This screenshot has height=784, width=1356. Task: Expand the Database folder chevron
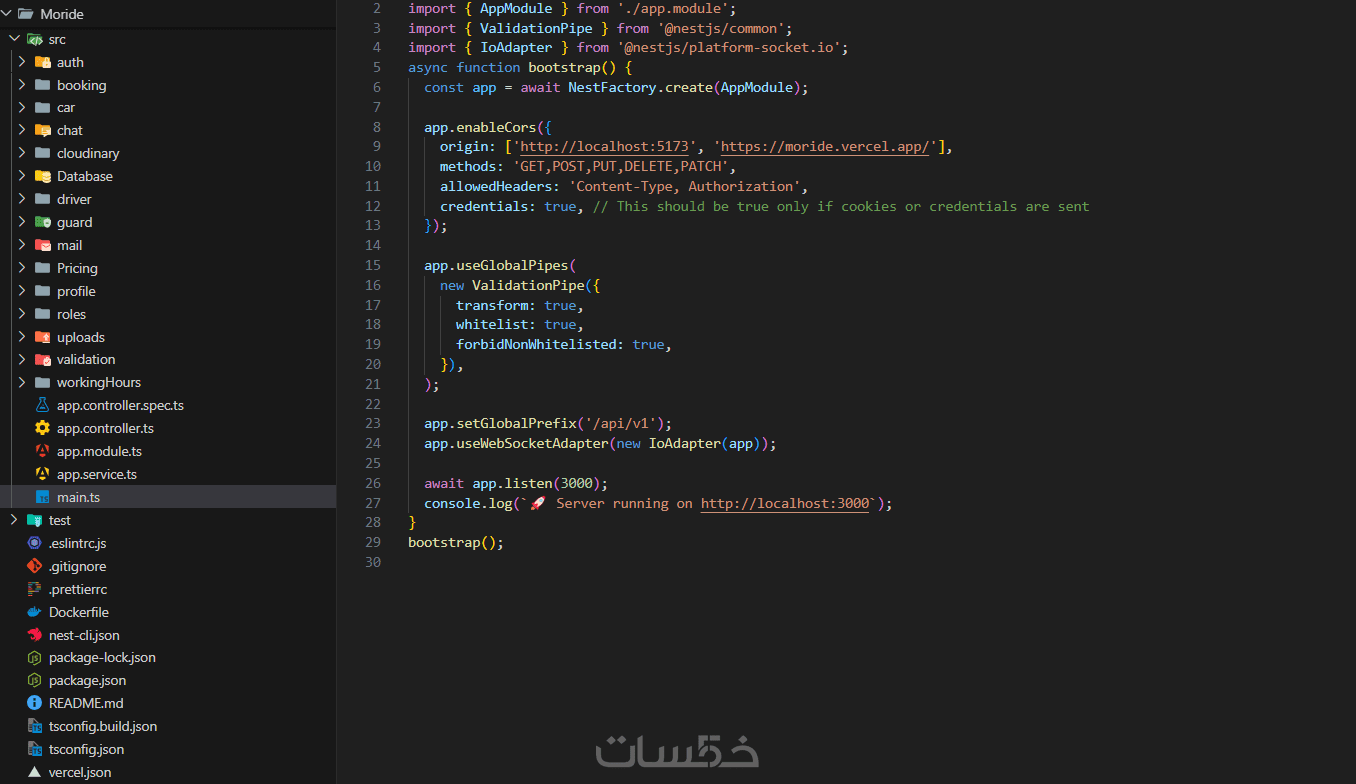click(22, 176)
